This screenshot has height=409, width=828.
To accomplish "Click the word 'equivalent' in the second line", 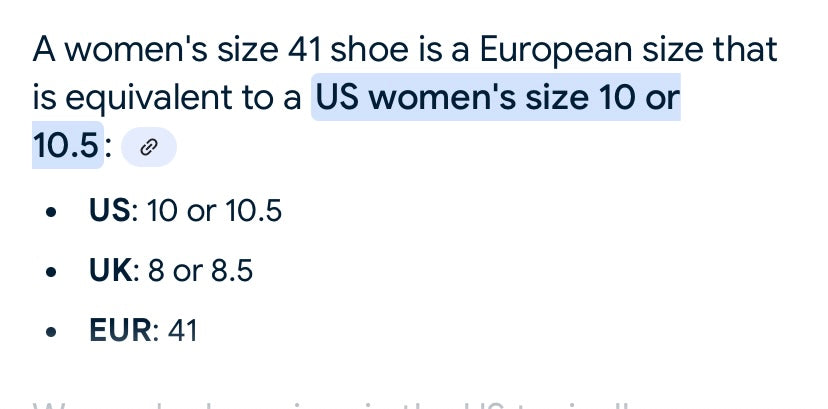I will point(148,99).
